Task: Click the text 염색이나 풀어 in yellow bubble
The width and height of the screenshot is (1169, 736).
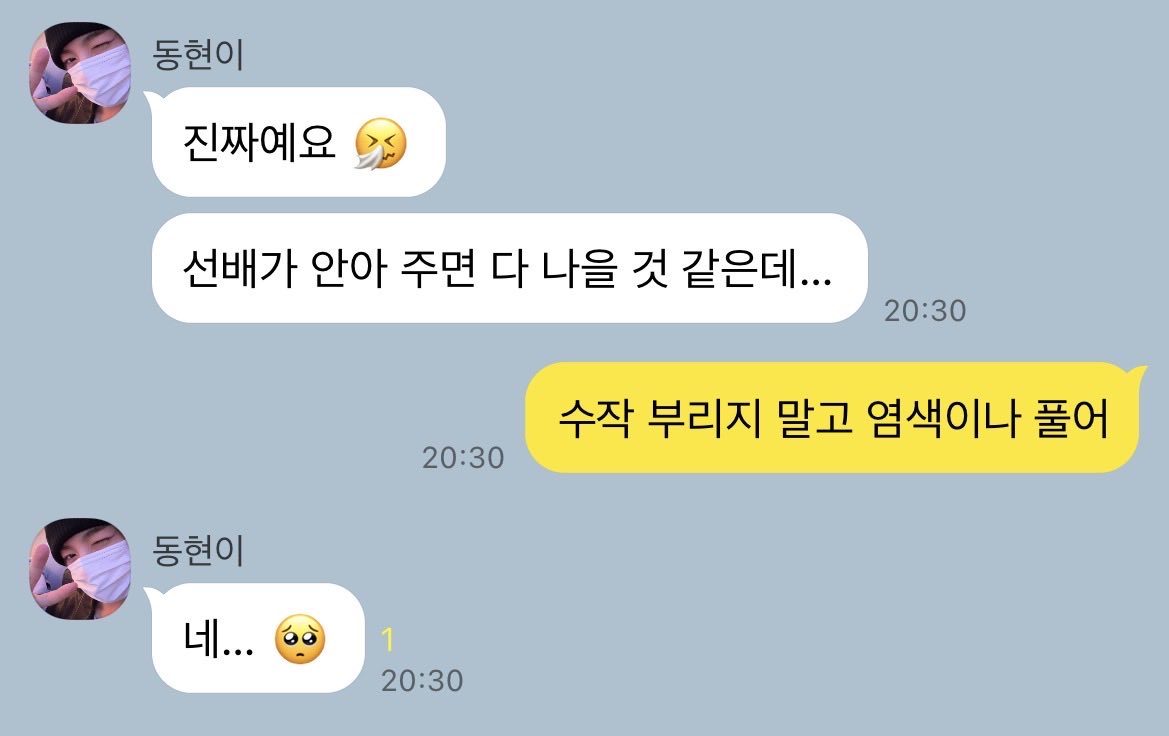Action: [x=987, y=418]
